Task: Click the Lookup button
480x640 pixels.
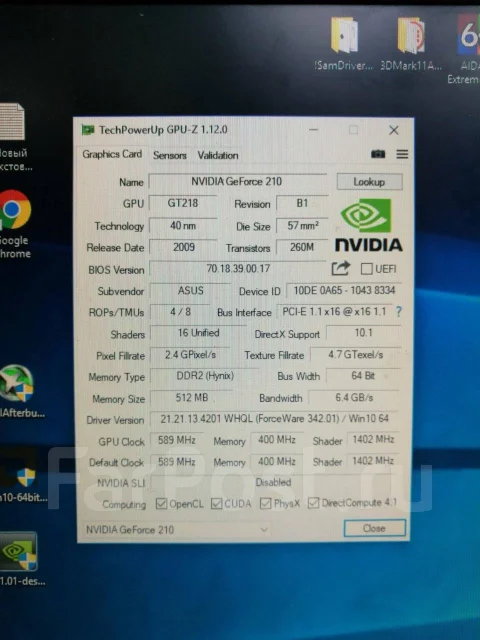Action: tap(369, 182)
